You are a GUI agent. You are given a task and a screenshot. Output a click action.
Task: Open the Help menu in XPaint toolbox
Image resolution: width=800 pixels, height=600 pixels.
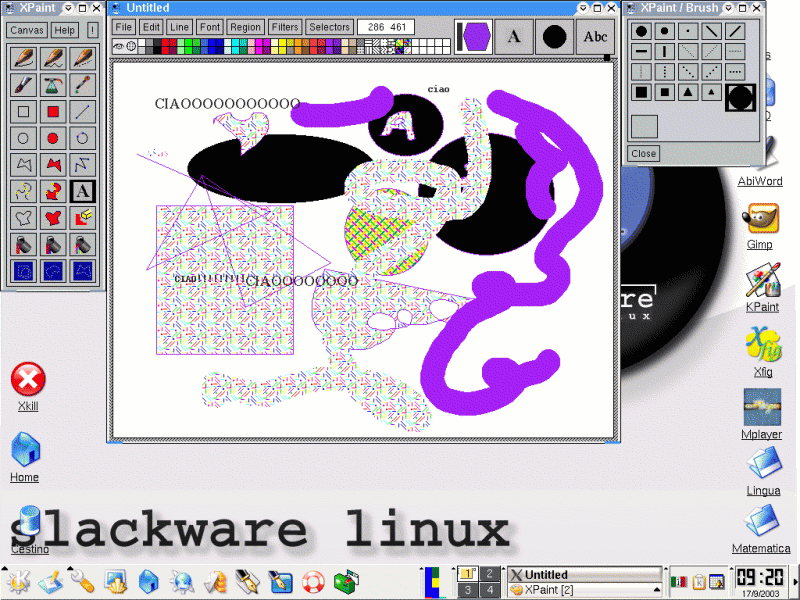[x=65, y=30]
